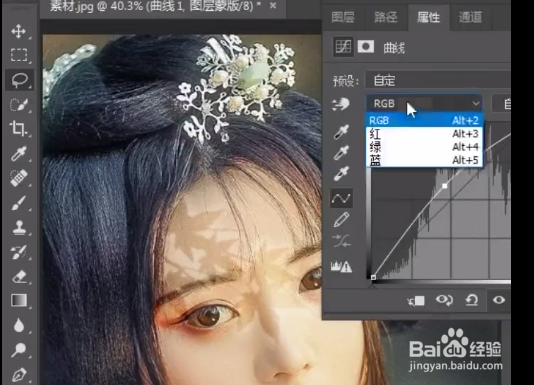534x385 pixels.
Task: Select the Pen tool
Action: 19,375
